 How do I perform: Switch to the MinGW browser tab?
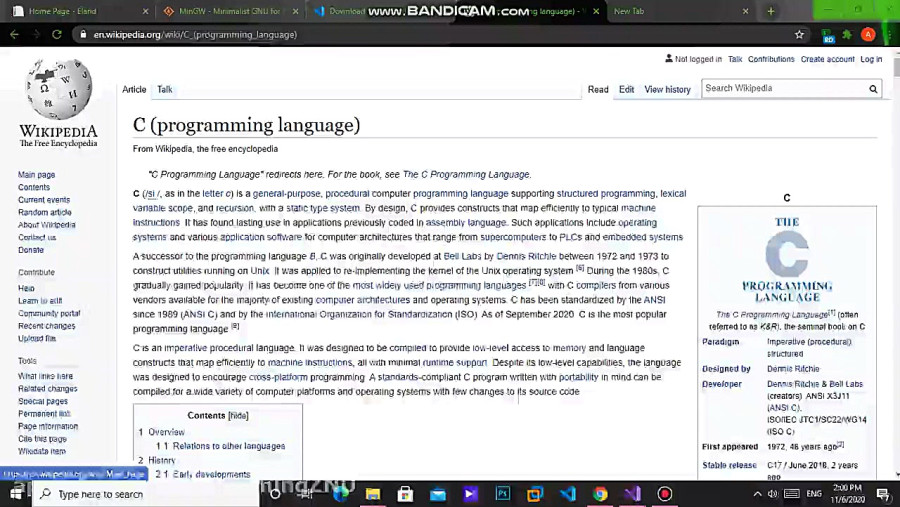pyautogui.click(x=230, y=11)
